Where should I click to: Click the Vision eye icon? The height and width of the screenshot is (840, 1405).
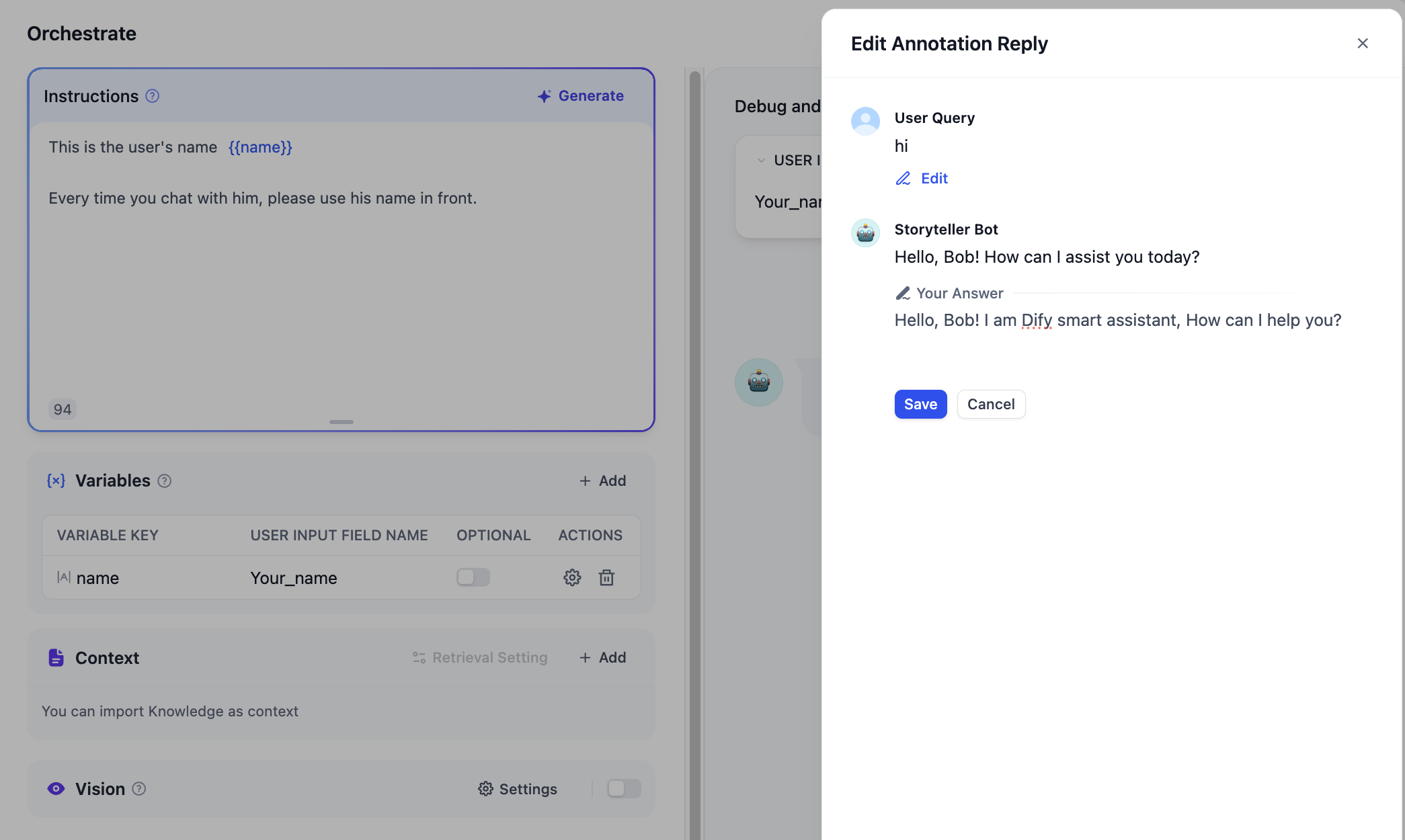coord(56,789)
